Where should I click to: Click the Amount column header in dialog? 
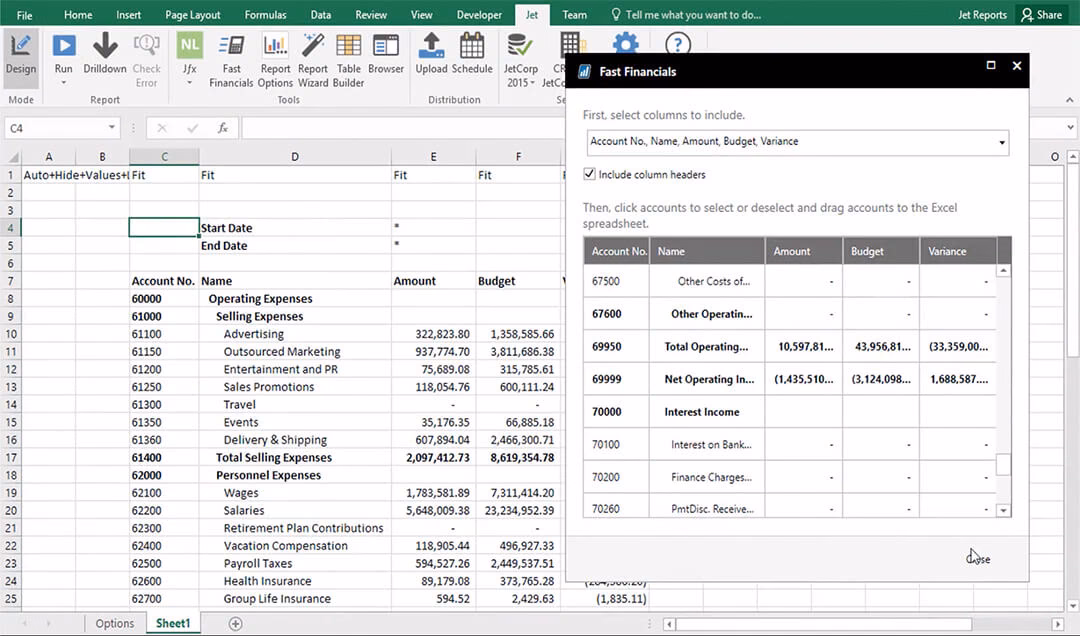pyautogui.click(x=804, y=252)
